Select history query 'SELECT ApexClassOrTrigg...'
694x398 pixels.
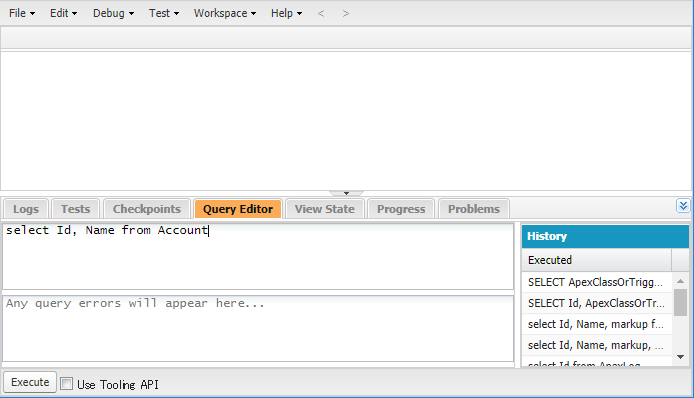pos(597,282)
